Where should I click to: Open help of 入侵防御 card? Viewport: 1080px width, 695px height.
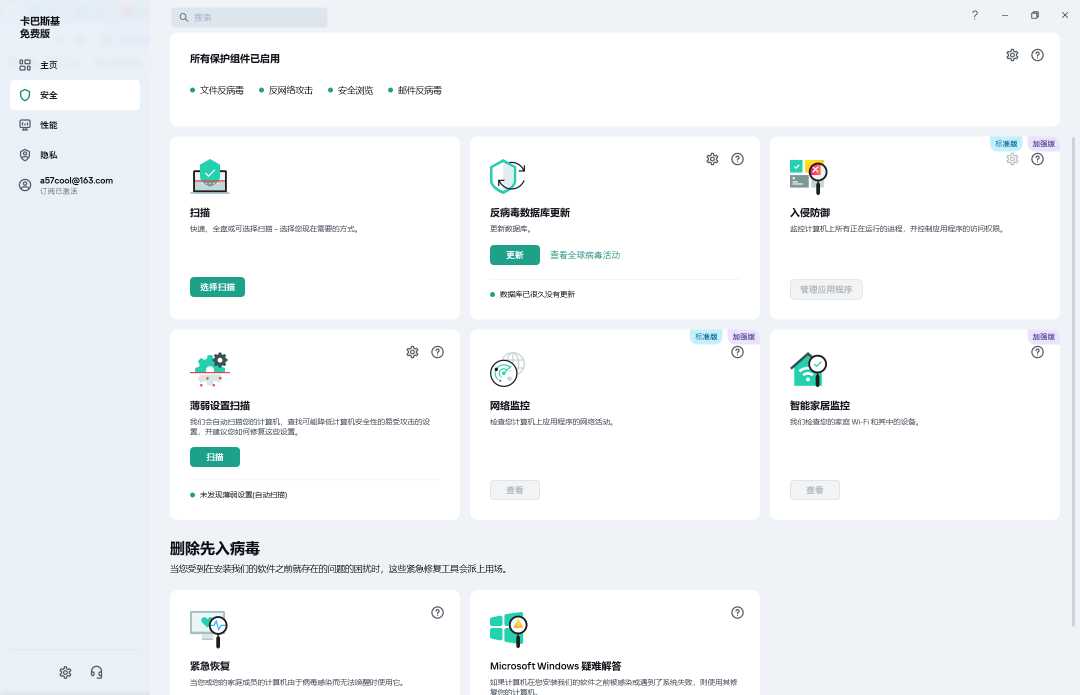point(1037,159)
